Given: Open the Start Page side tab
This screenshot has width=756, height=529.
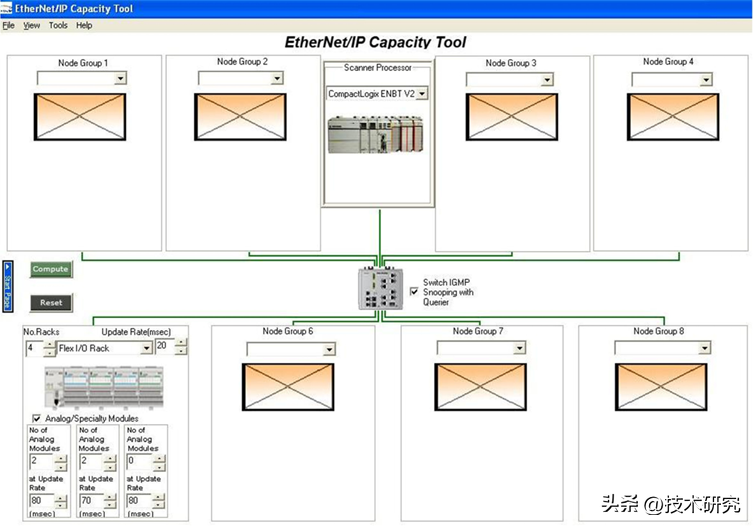Looking at the screenshot, I should point(7,286).
